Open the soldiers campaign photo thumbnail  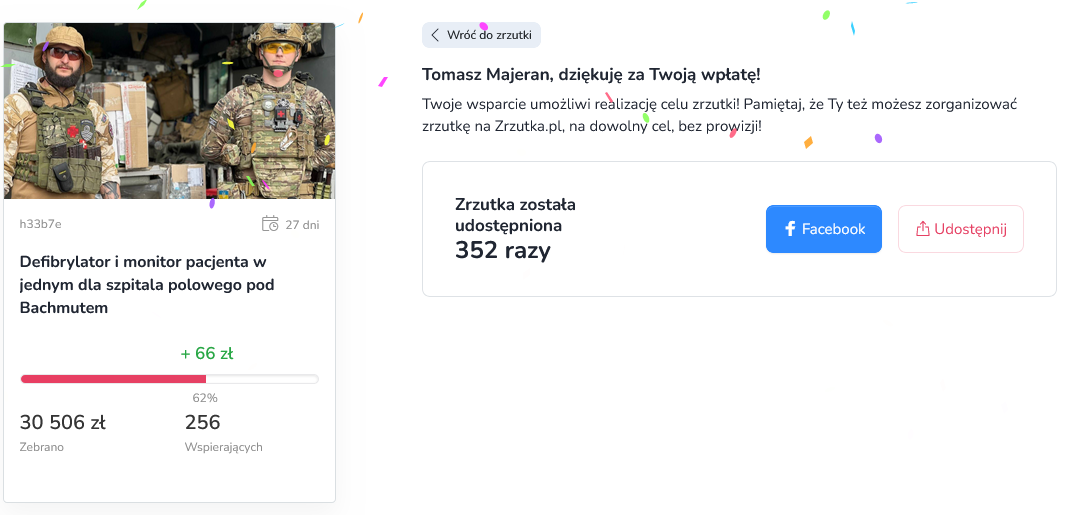click(x=170, y=111)
